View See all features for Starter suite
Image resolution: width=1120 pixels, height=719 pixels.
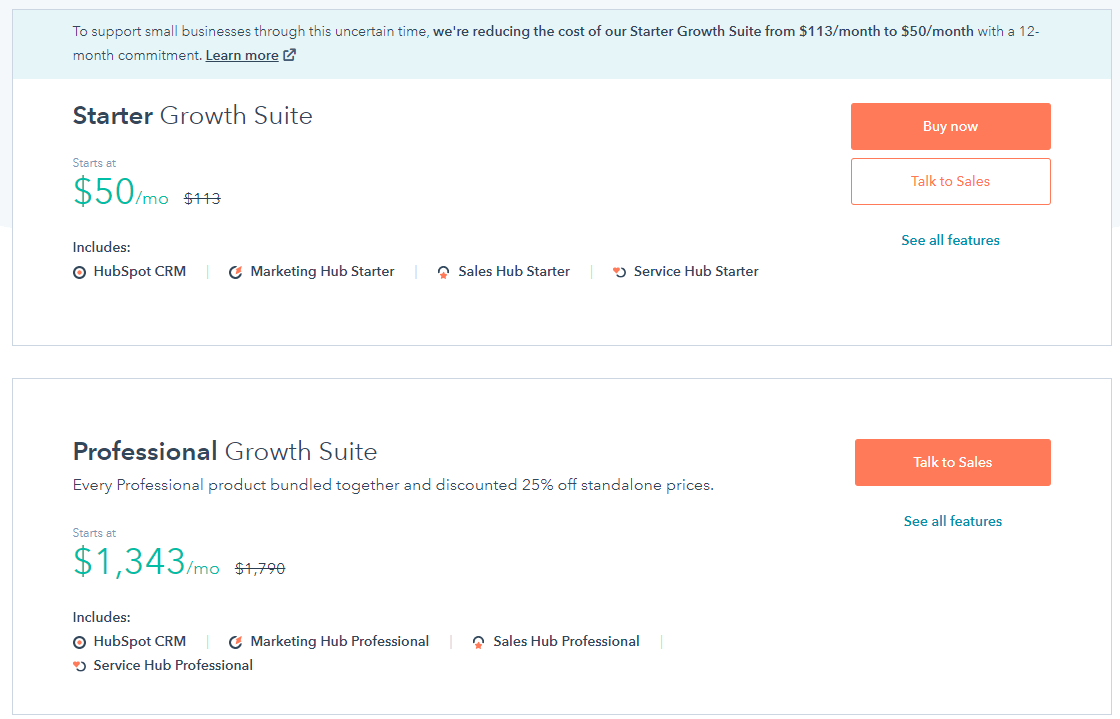950,240
